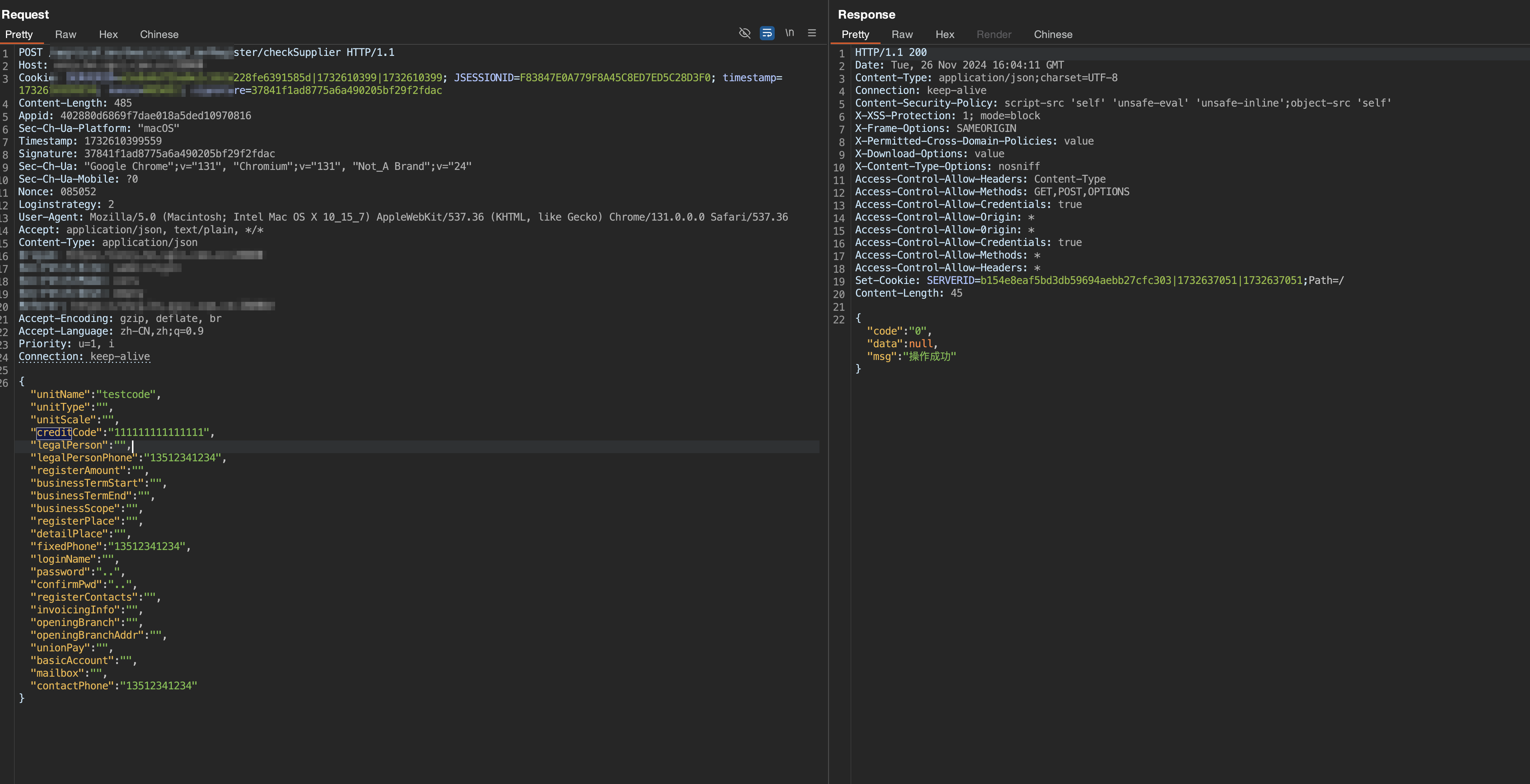Image resolution: width=1530 pixels, height=784 pixels.
Task: Open the Response panel Hex tab
Action: click(945, 34)
